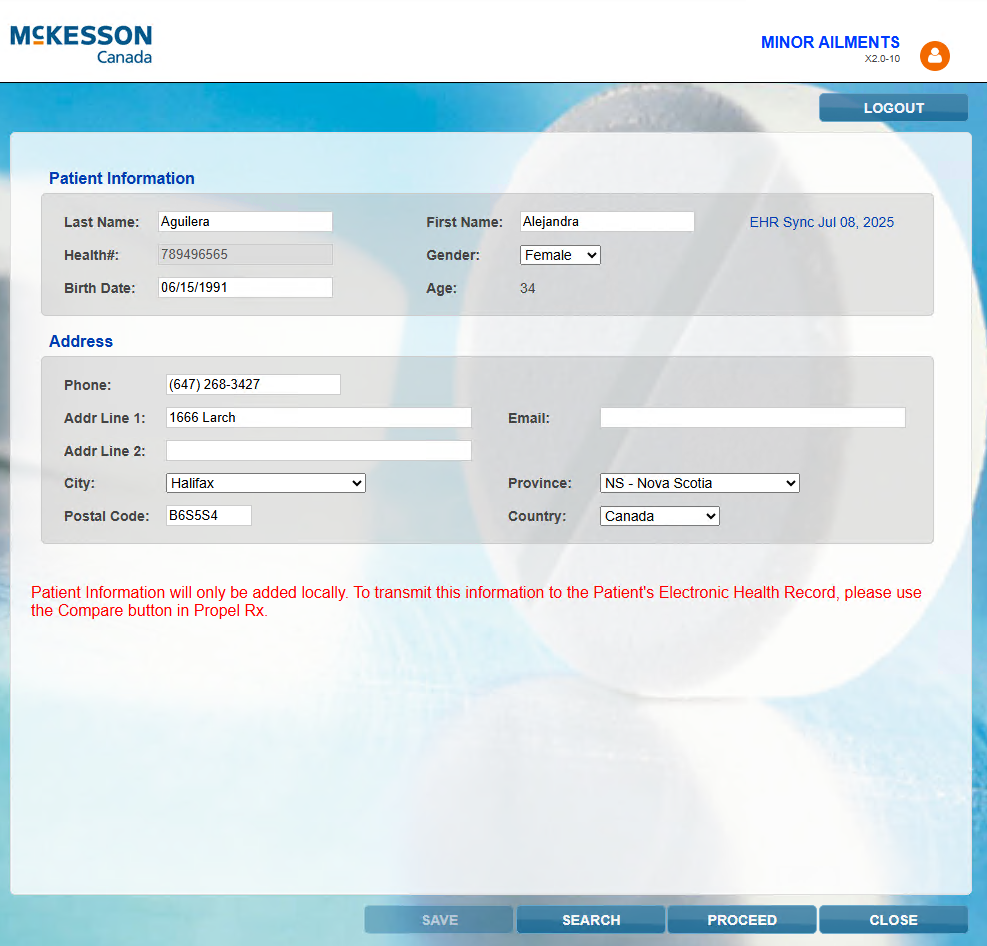
Task: Open the Country dropdown showing Canada
Action: (x=660, y=516)
